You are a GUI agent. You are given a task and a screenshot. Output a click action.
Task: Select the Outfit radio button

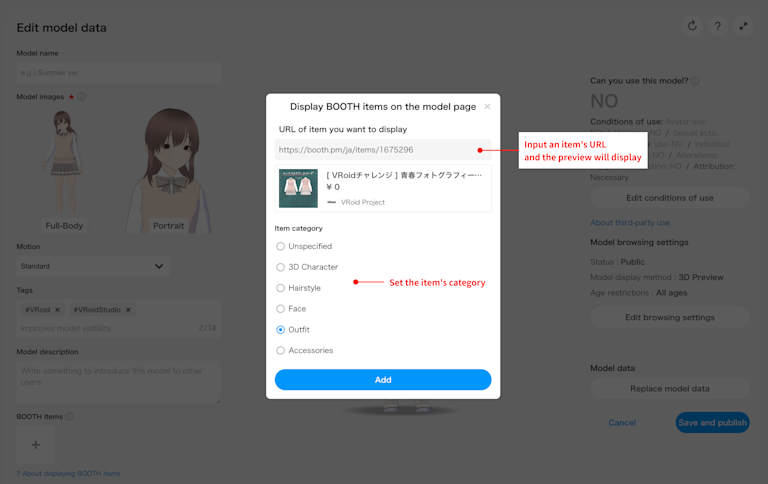pyautogui.click(x=280, y=330)
